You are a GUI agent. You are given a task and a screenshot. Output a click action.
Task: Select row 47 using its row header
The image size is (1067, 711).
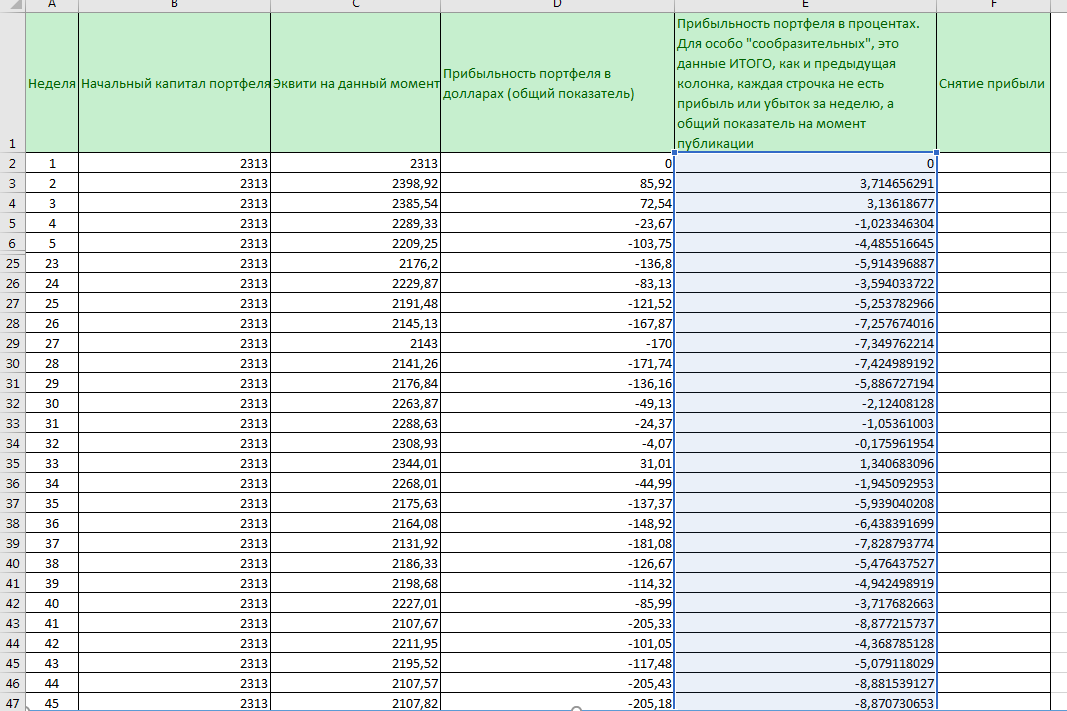click(12, 702)
